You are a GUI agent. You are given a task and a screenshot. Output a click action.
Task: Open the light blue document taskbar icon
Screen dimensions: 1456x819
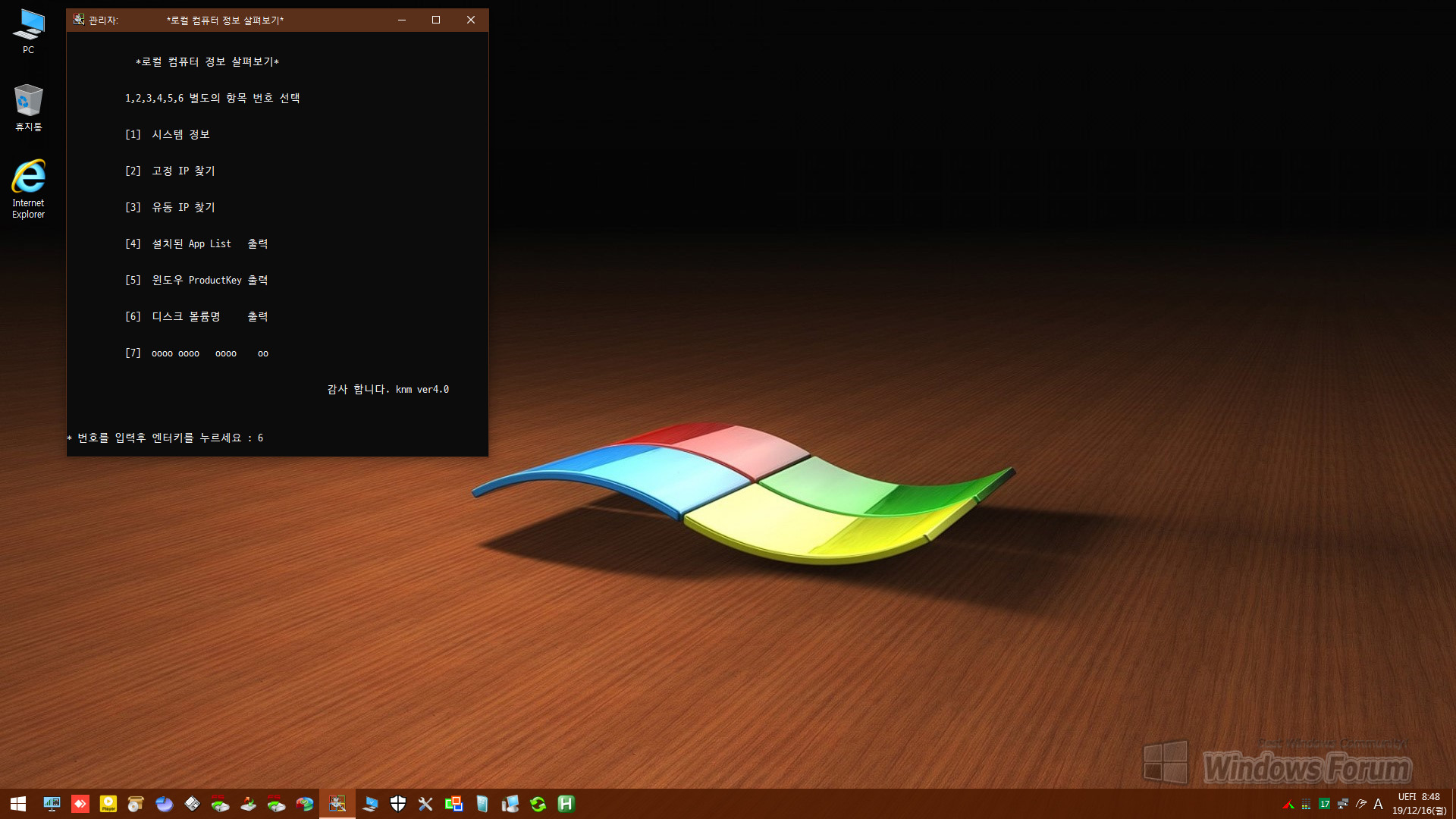(482, 804)
